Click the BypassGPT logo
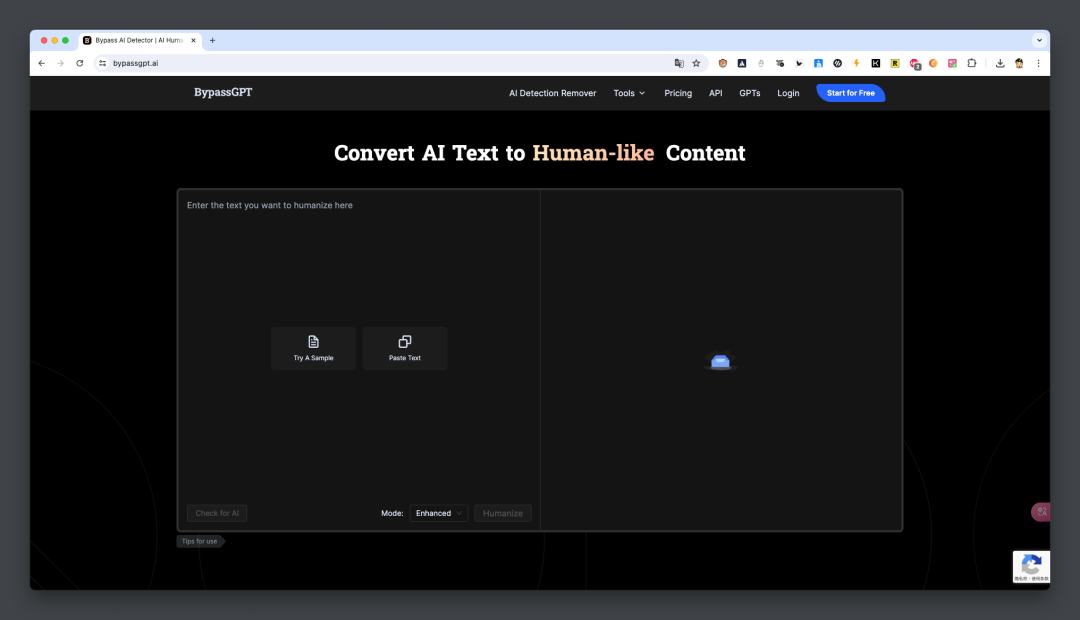The image size is (1080, 620). [223, 92]
